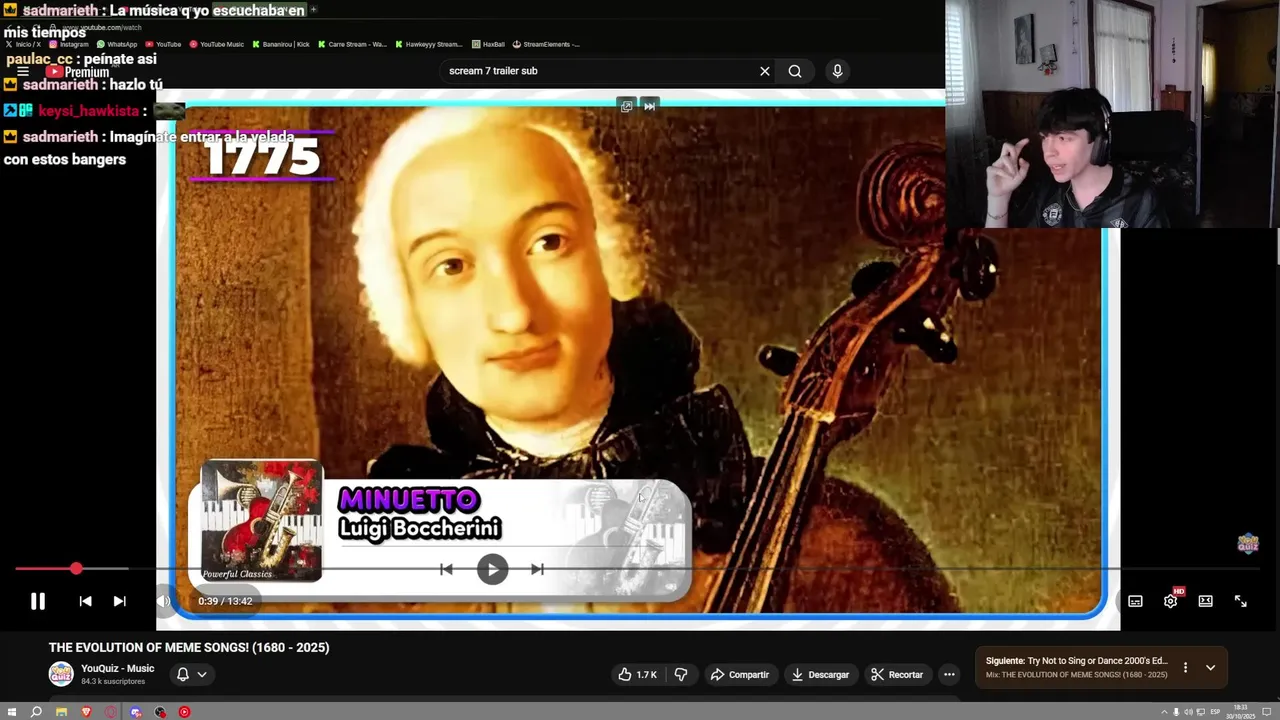
Task: Switch to theater mode in player
Action: (1205, 601)
